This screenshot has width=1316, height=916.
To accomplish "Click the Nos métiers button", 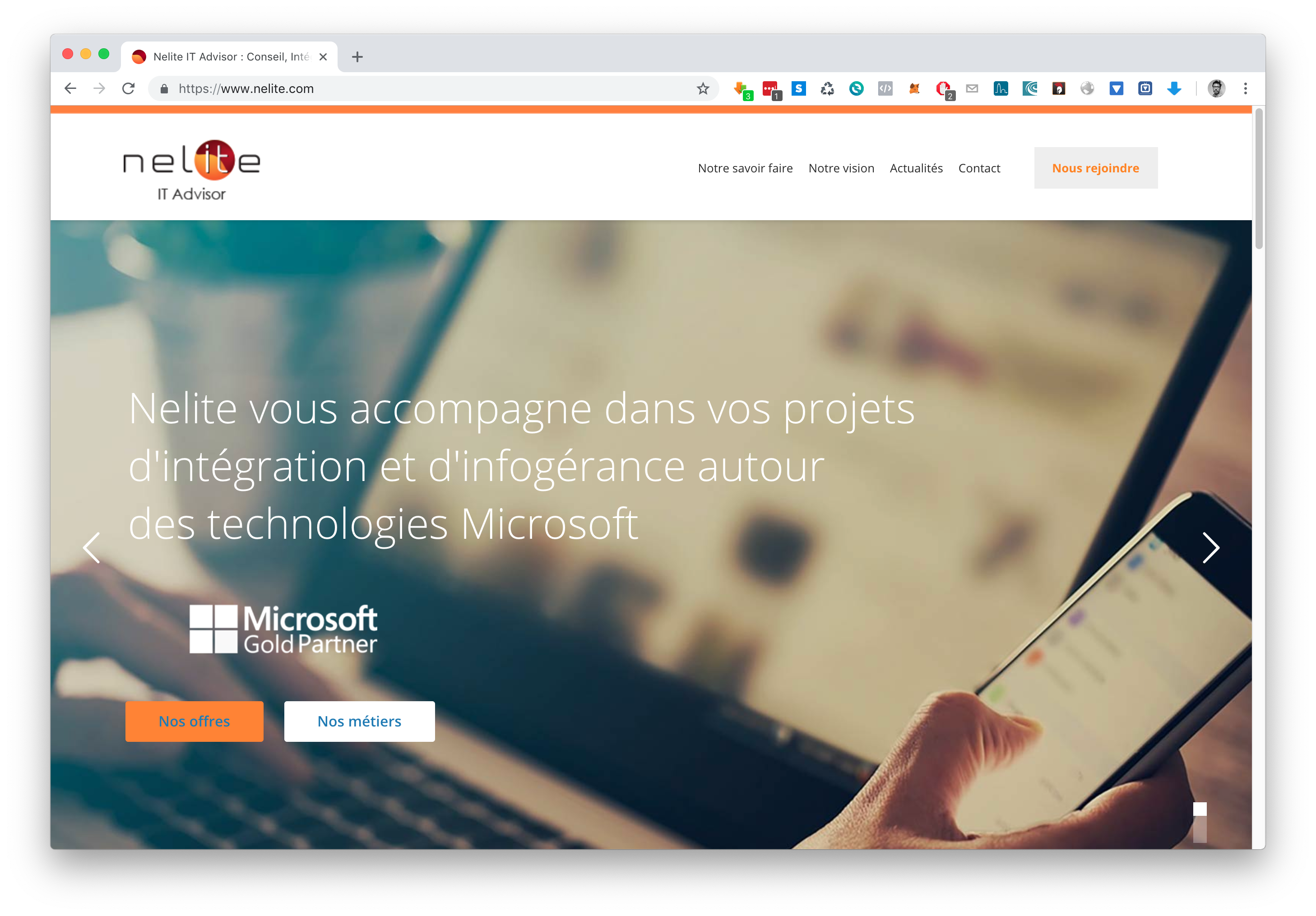I will pyautogui.click(x=359, y=721).
